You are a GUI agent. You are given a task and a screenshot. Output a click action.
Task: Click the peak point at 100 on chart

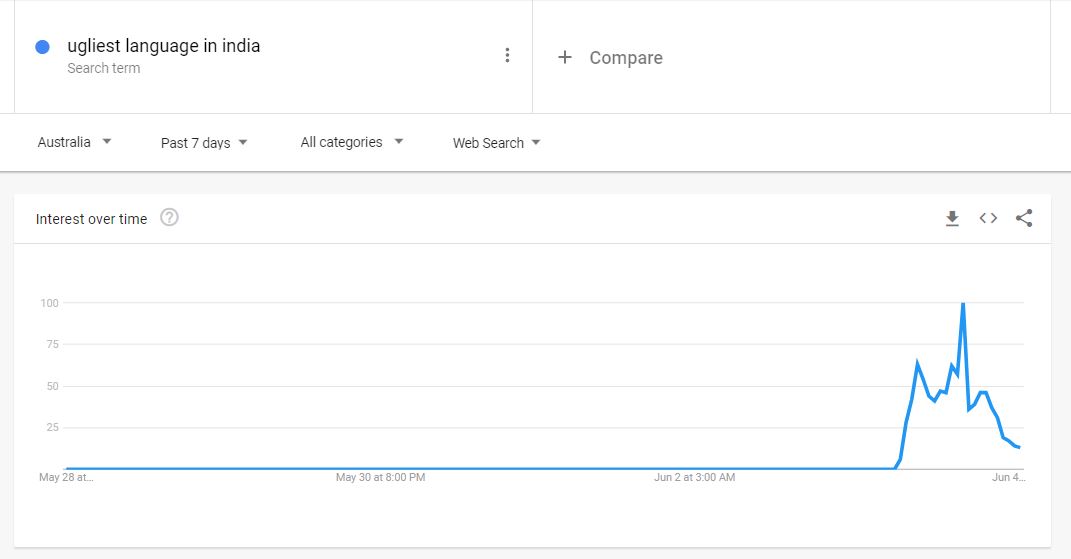click(x=962, y=303)
